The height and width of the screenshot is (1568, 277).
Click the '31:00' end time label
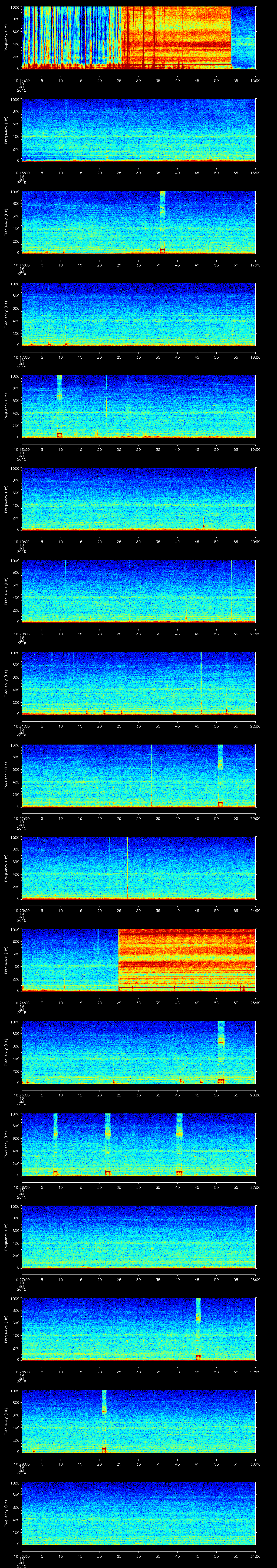[256, 1556]
